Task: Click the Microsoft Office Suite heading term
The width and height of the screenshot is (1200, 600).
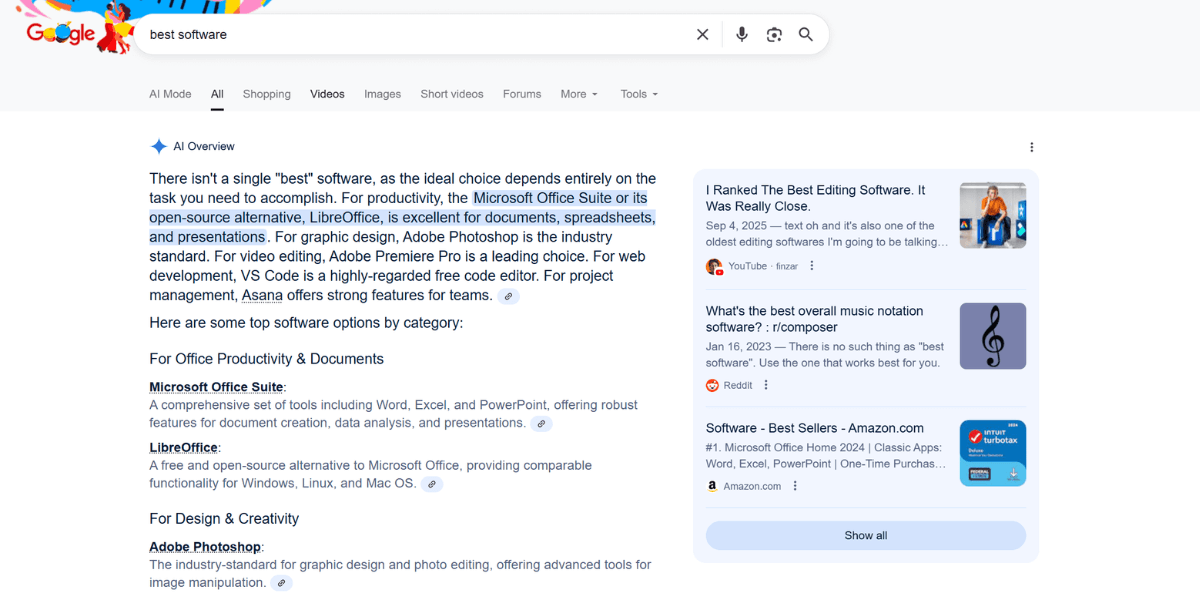Action: 216,387
